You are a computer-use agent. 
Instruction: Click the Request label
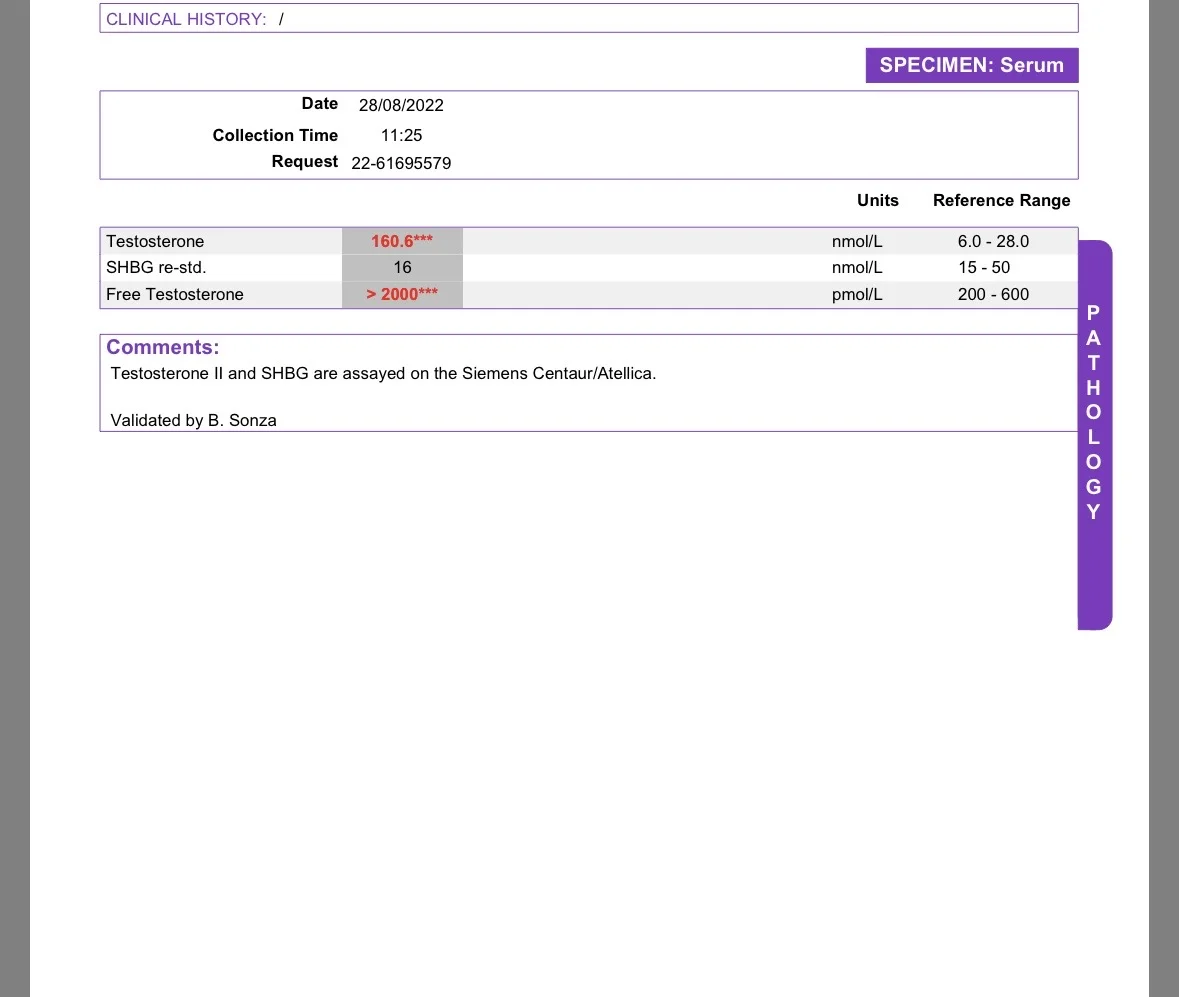[x=305, y=162]
